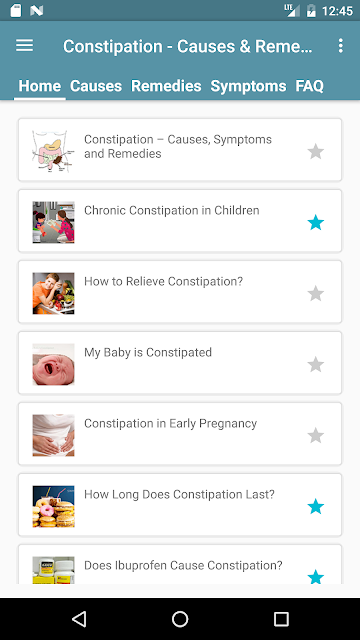Star the How to Relieve Constipation article
This screenshot has width=360, height=640.
pos(316,293)
